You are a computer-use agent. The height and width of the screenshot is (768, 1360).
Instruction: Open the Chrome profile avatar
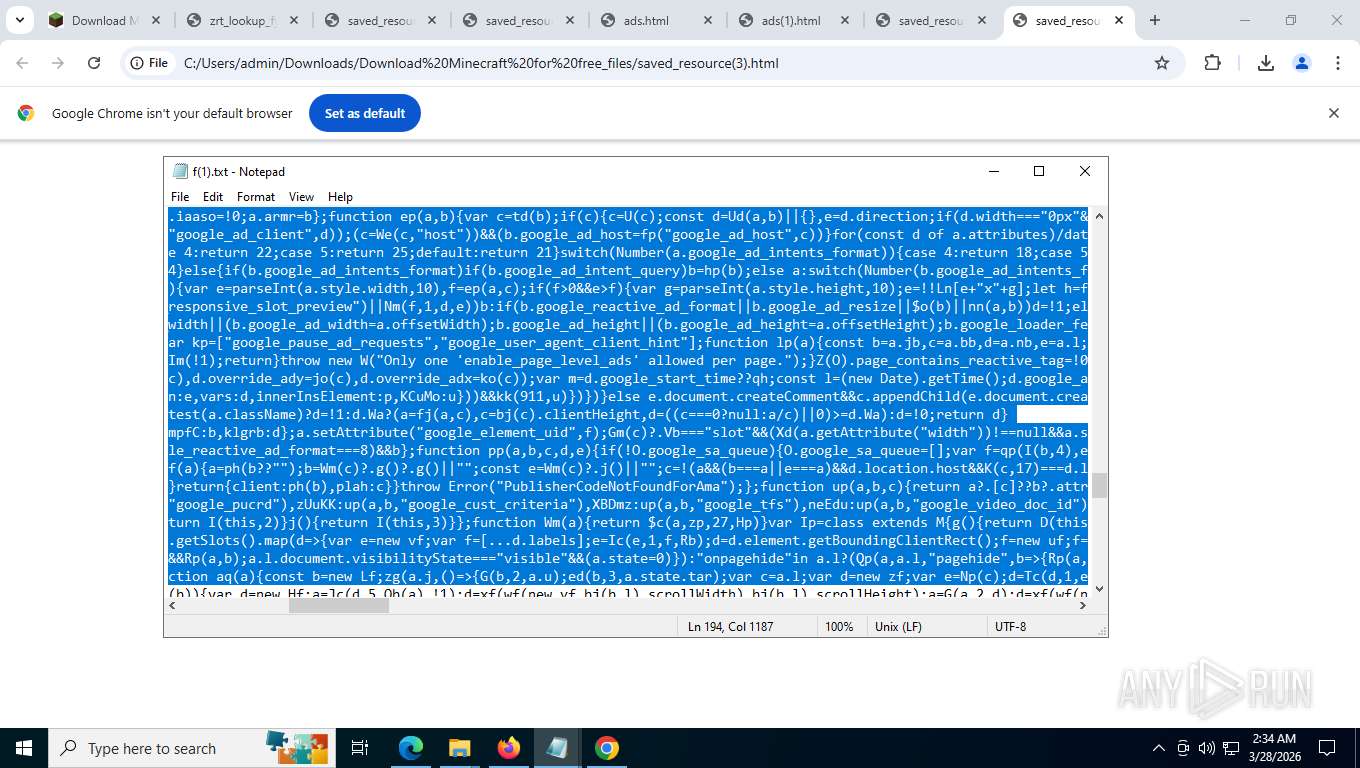click(1302, 63)
